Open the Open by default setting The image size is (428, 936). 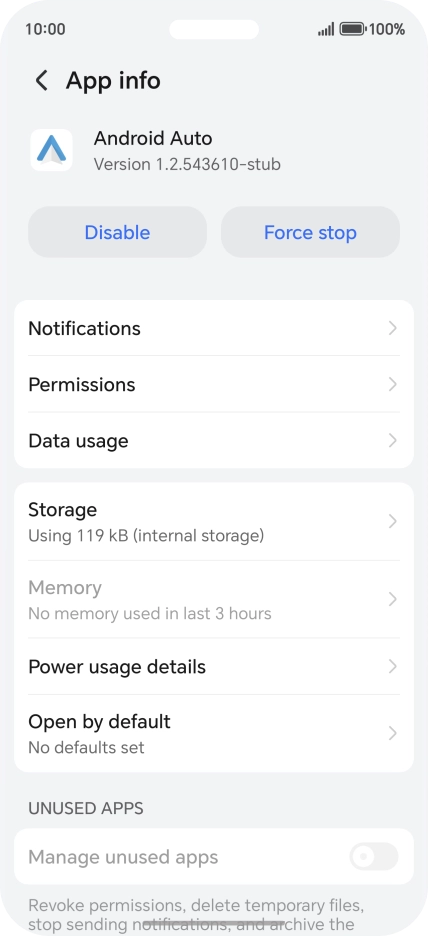point(214,733)
